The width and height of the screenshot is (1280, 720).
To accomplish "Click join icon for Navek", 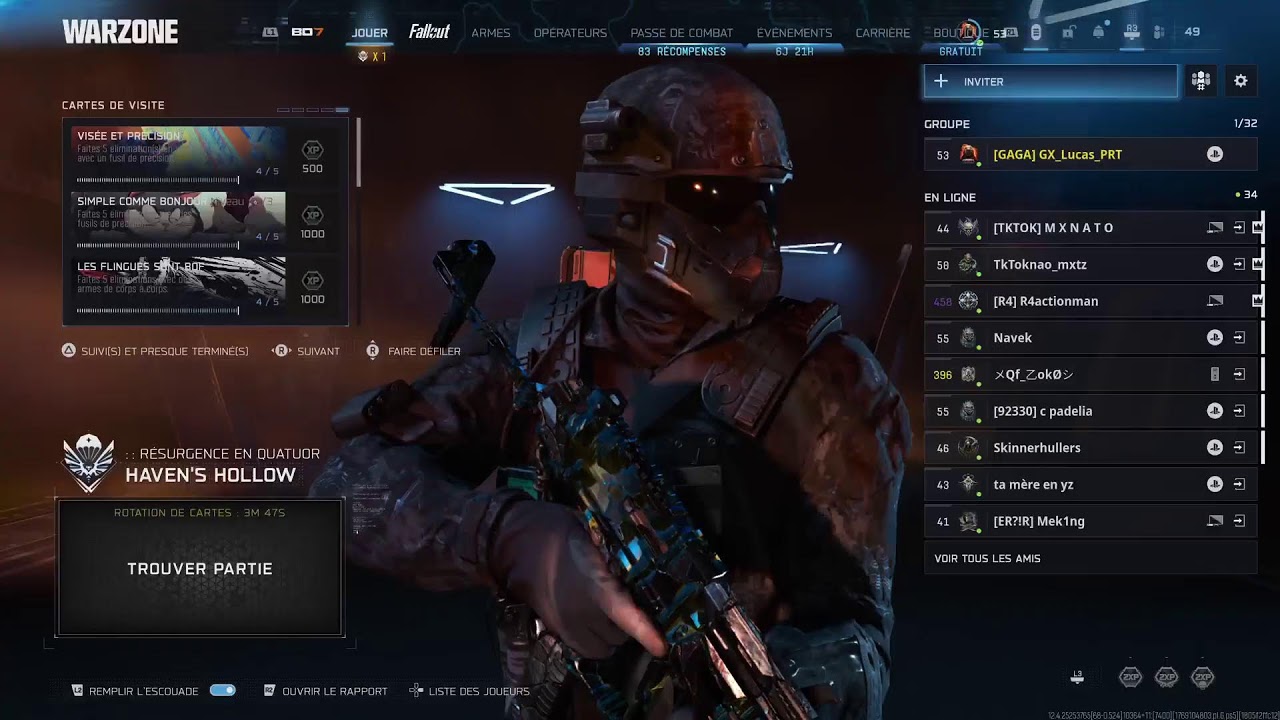I will (1239, 338).
